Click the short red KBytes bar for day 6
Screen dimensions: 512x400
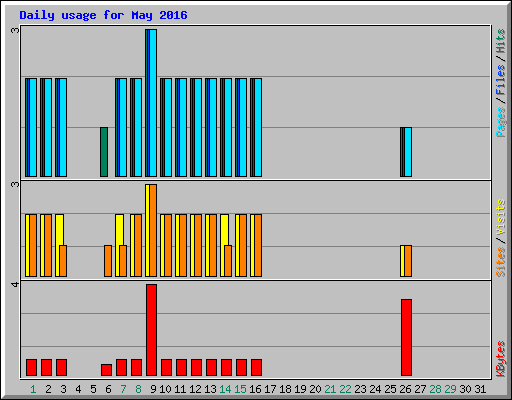(x=107, y=370)
